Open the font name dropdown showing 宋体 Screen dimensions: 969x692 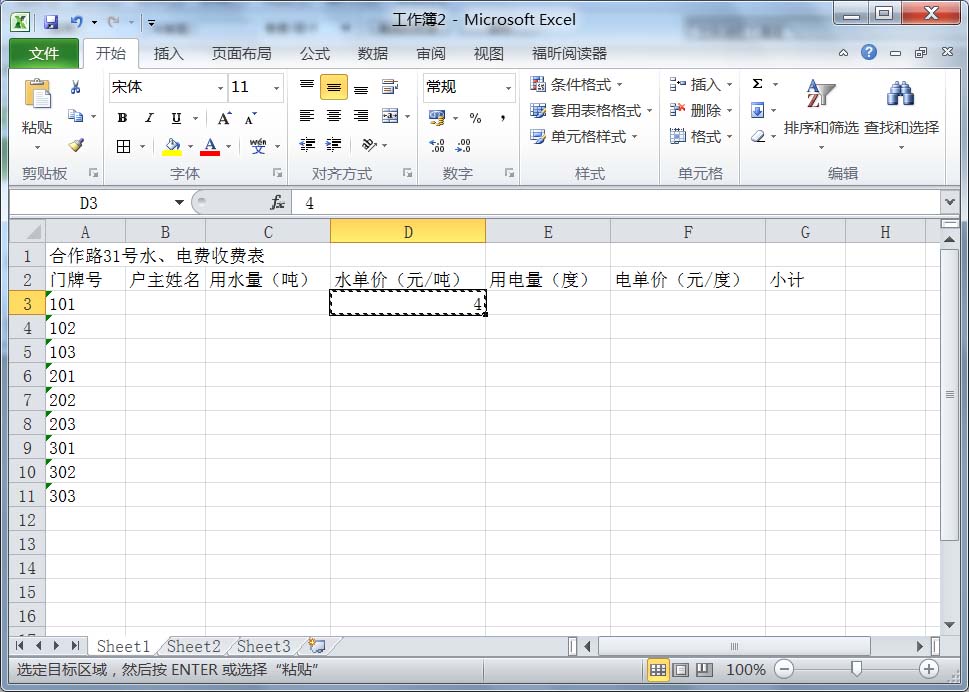[220, 88]
